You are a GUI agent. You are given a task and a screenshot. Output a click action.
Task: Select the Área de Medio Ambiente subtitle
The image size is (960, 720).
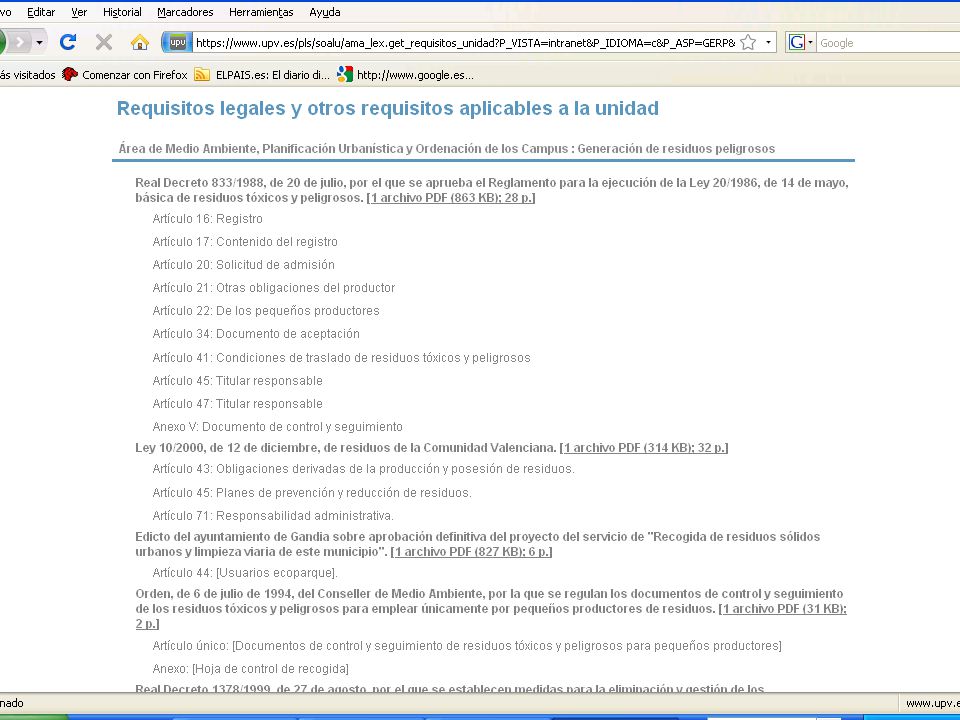coord(446,149)
